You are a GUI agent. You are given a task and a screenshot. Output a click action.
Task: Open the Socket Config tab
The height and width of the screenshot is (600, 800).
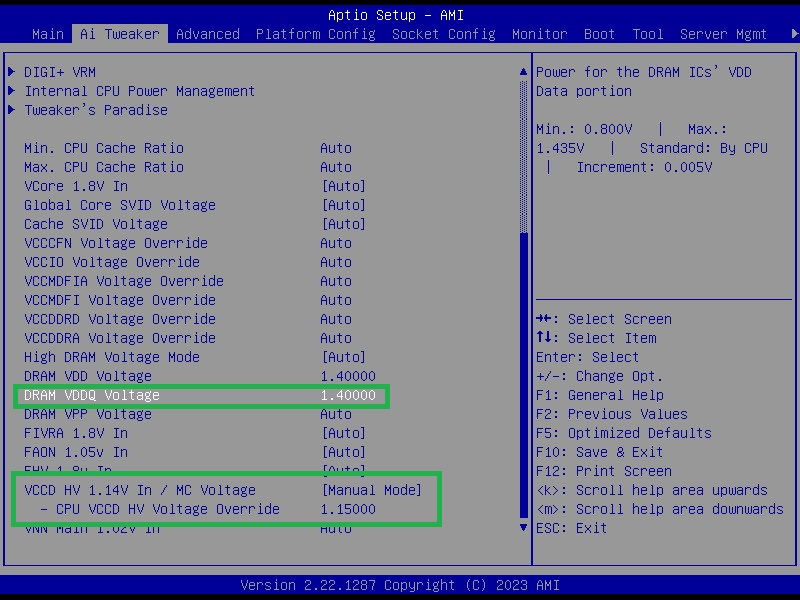(x=443, y=34)
